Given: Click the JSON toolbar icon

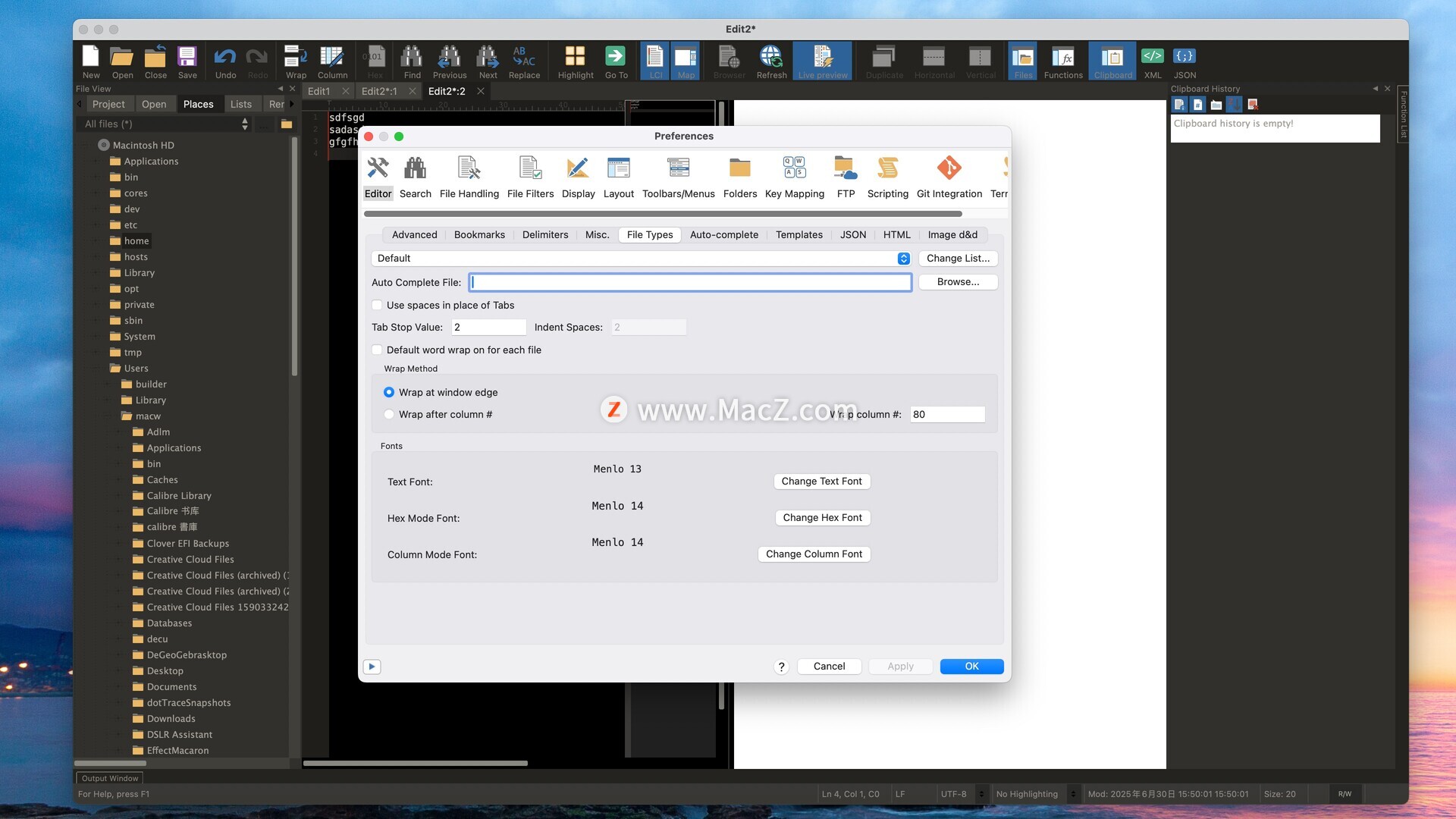Looking at the screenshot, I should pyautogui.click(x=1185, y=61).
